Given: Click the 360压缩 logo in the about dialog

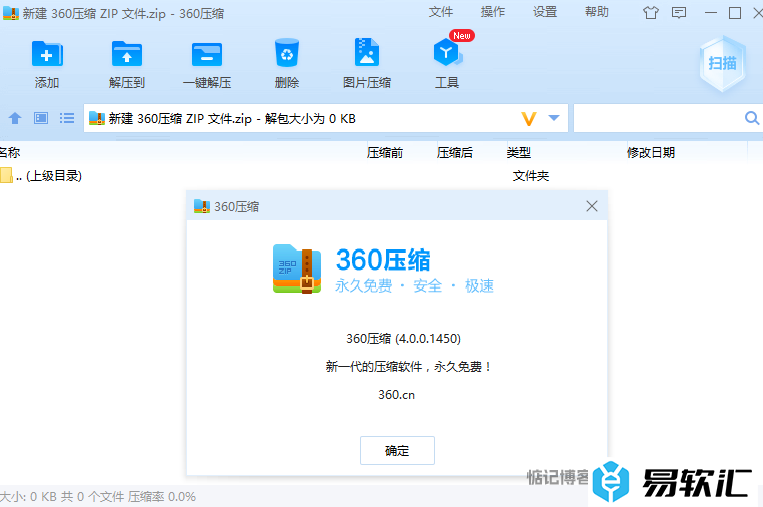Looking at the screenshot, I should pyautogui.click(x=297, y=269).
